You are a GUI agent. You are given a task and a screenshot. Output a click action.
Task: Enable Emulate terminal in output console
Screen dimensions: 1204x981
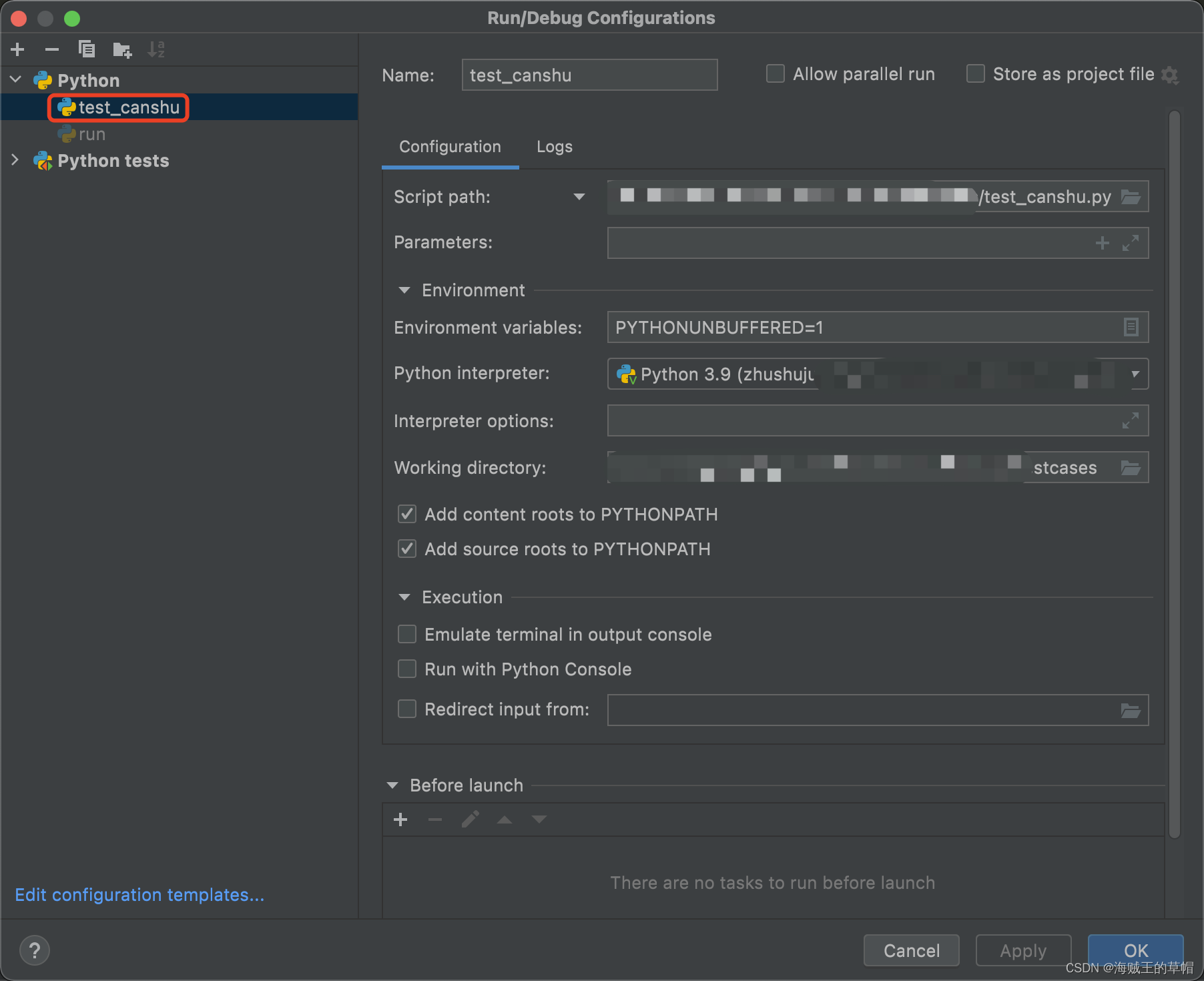pos(407,634)
